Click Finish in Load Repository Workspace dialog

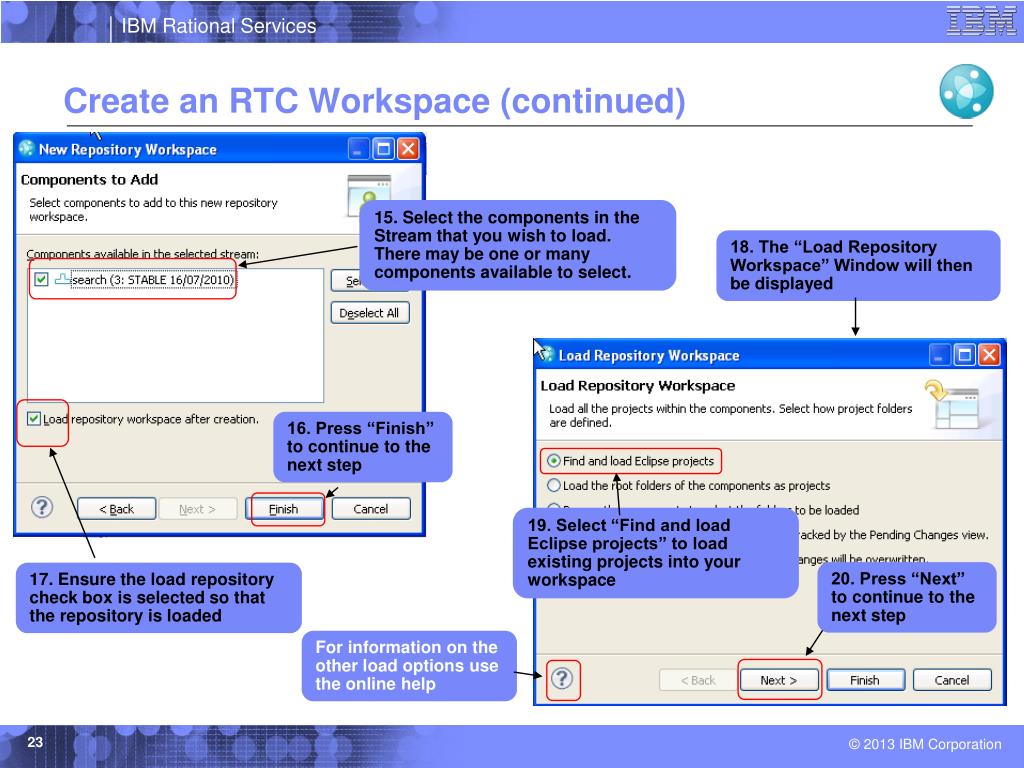[865, 680]
